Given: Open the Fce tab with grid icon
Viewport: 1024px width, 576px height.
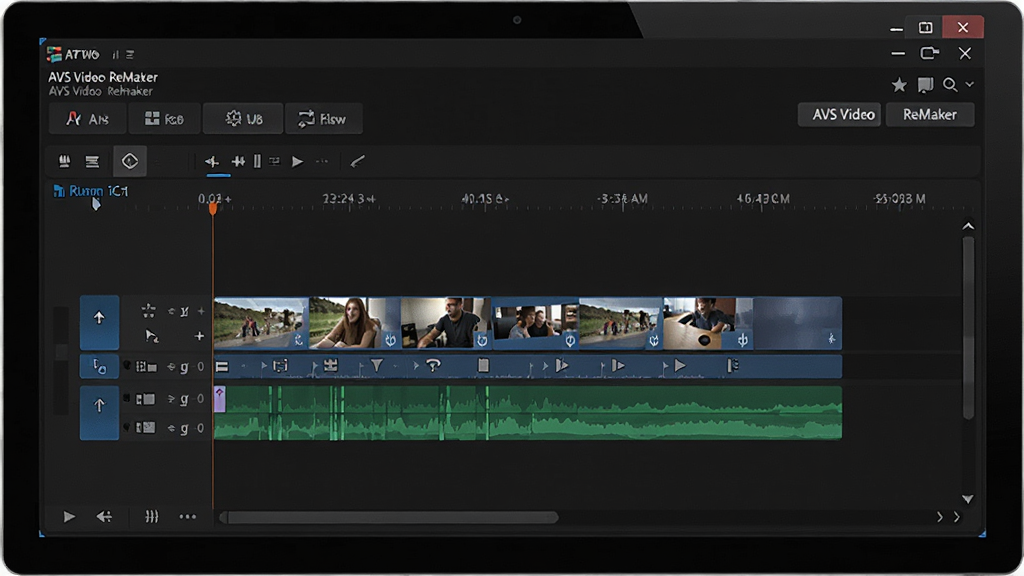Looking at the screenshot, I should [x=164, y=119].
